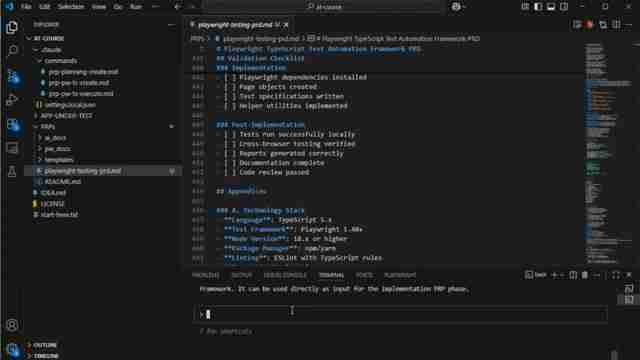640x360 pixels.
Task: Open the Accounts icon in activity bar
Action: click(12, 325)
